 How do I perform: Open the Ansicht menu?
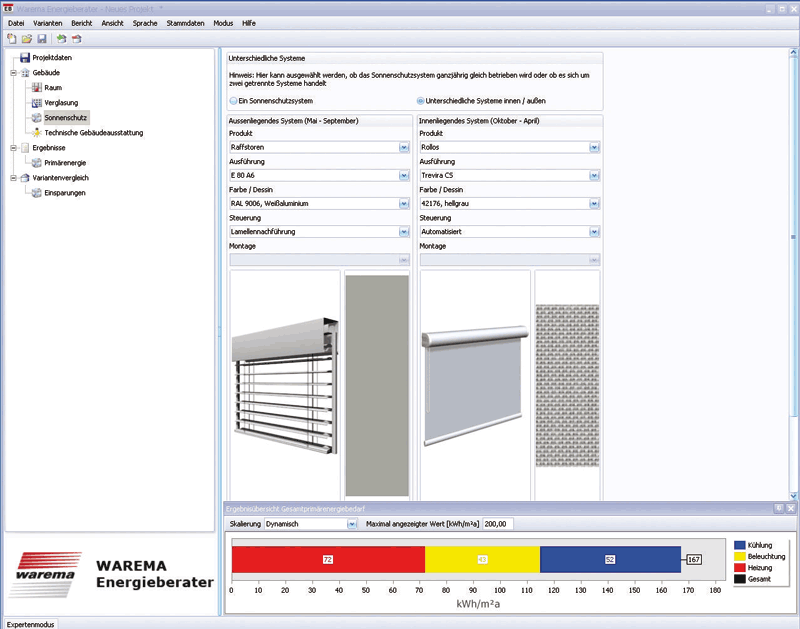tap(112, 23)
